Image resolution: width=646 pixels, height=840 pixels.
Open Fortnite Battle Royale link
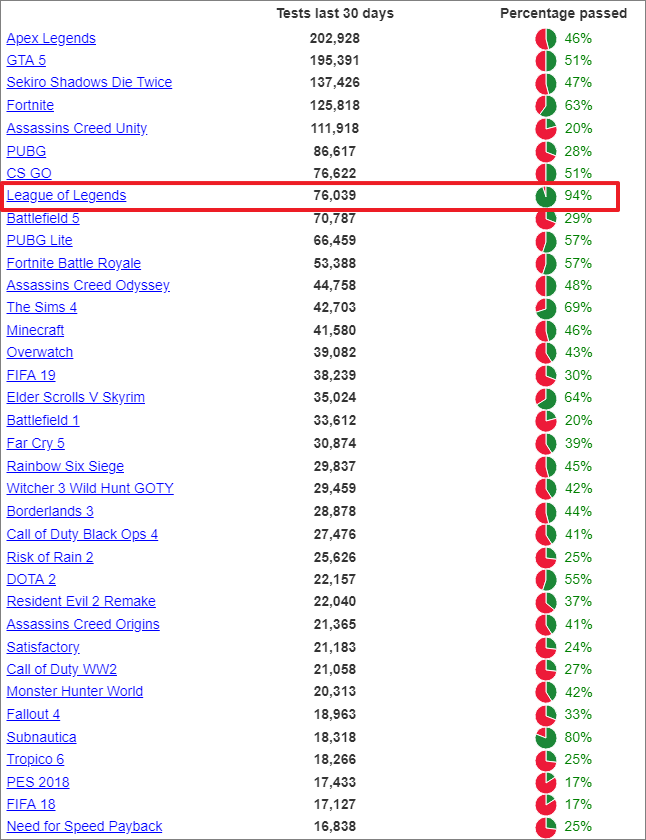pyautogui.click(x=73, y=264)
